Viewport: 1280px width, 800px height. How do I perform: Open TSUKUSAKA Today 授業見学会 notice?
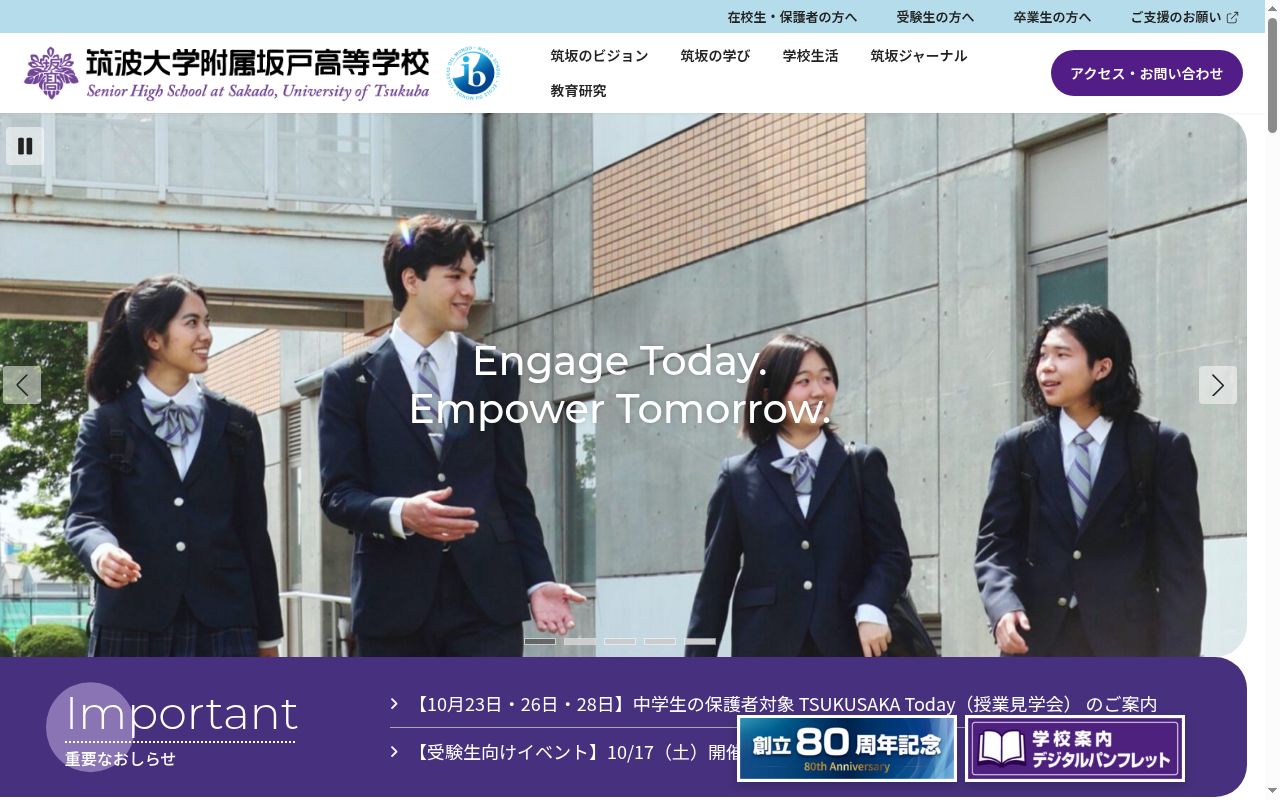point(784,704)
